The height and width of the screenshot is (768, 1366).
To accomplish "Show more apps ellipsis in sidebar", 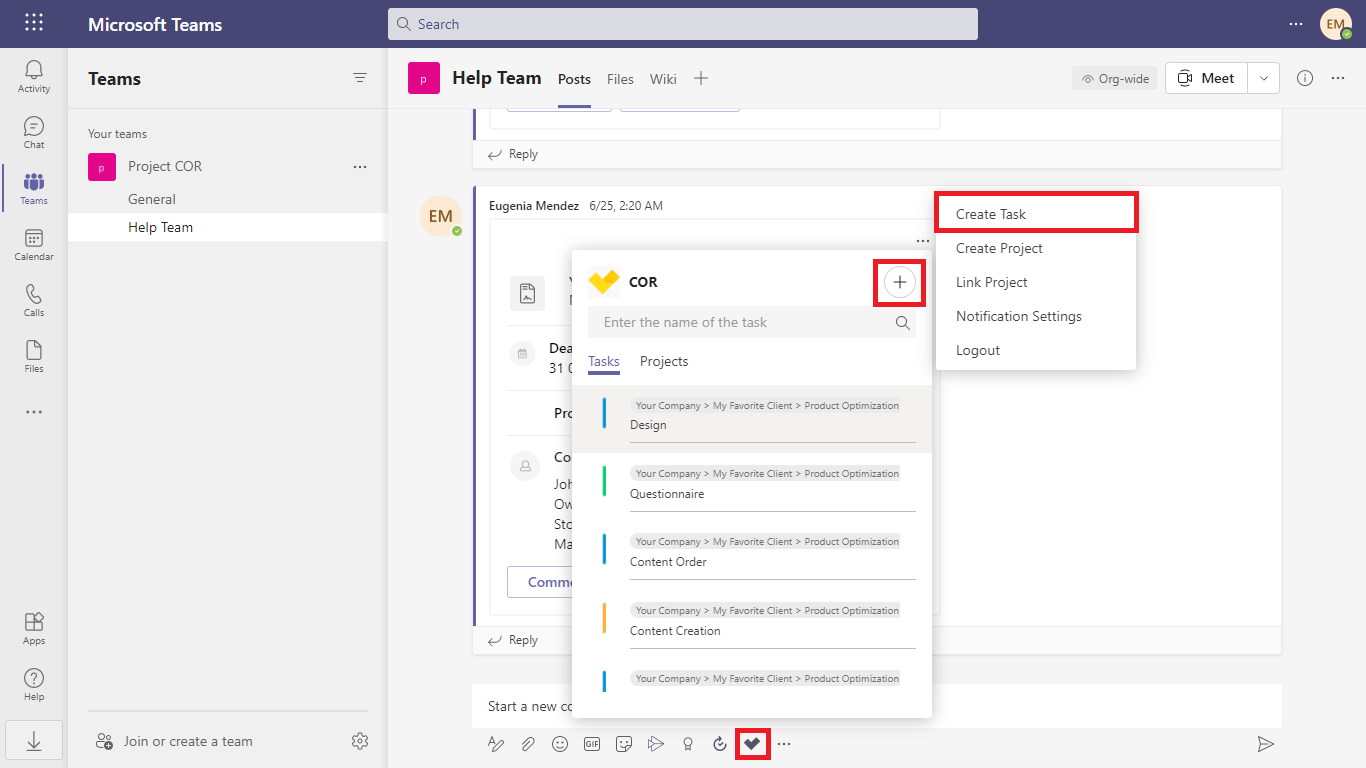I will tap(34, 412).
